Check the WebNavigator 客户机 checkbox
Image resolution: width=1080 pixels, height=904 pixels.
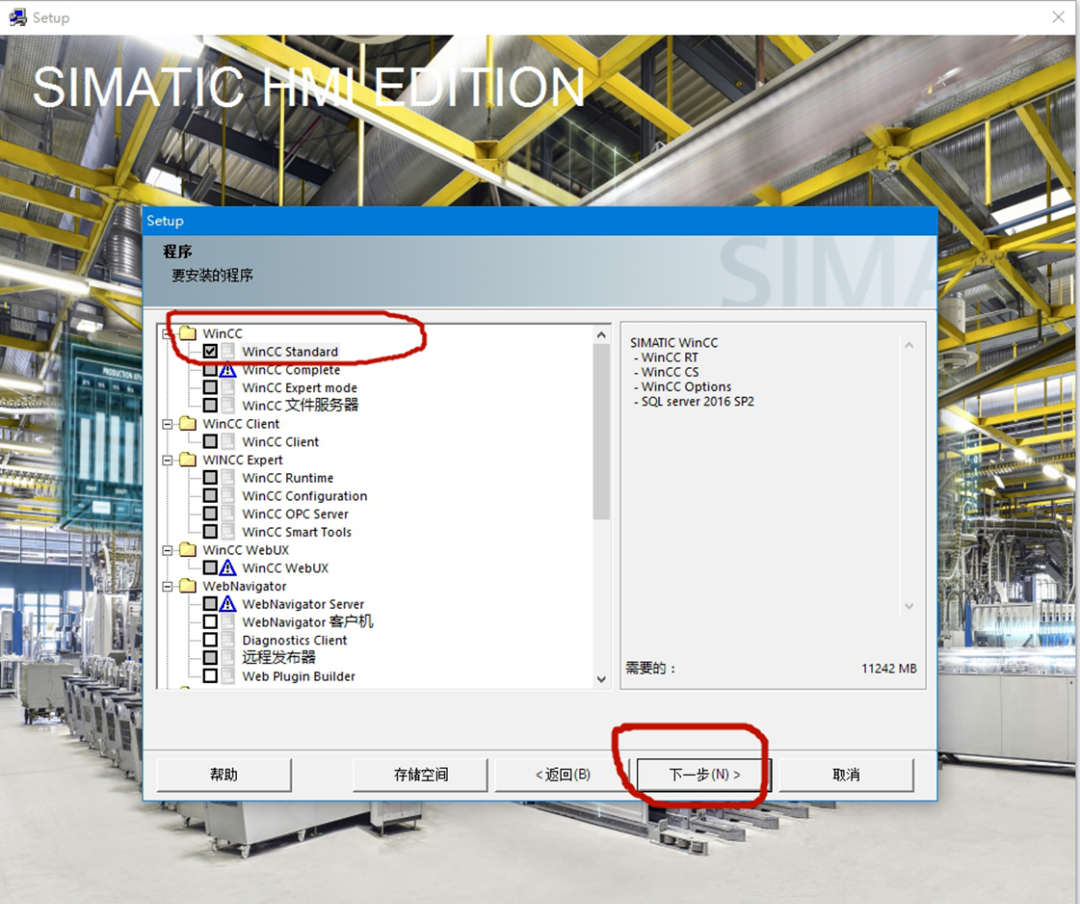[x=210, y=622]
